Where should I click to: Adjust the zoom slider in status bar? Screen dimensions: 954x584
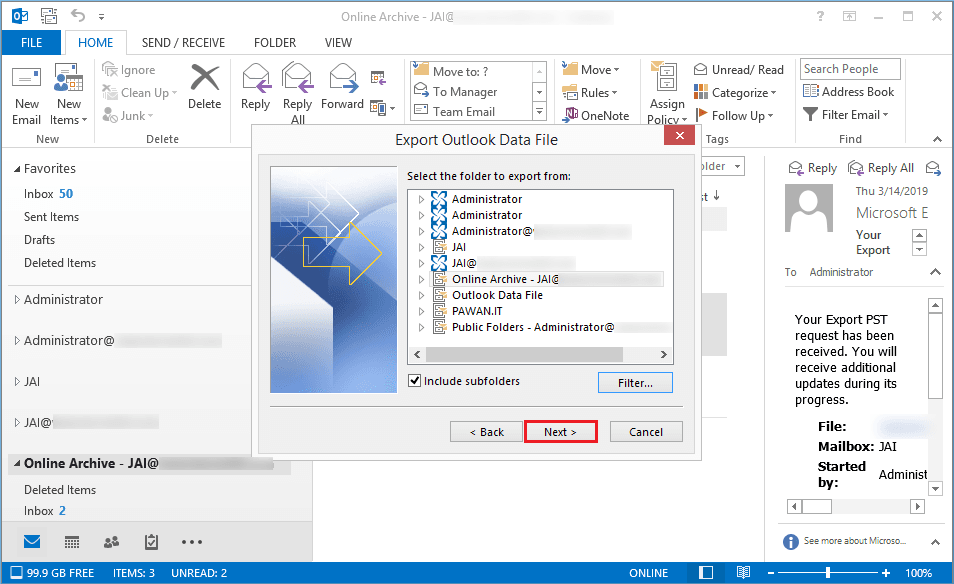828,572
